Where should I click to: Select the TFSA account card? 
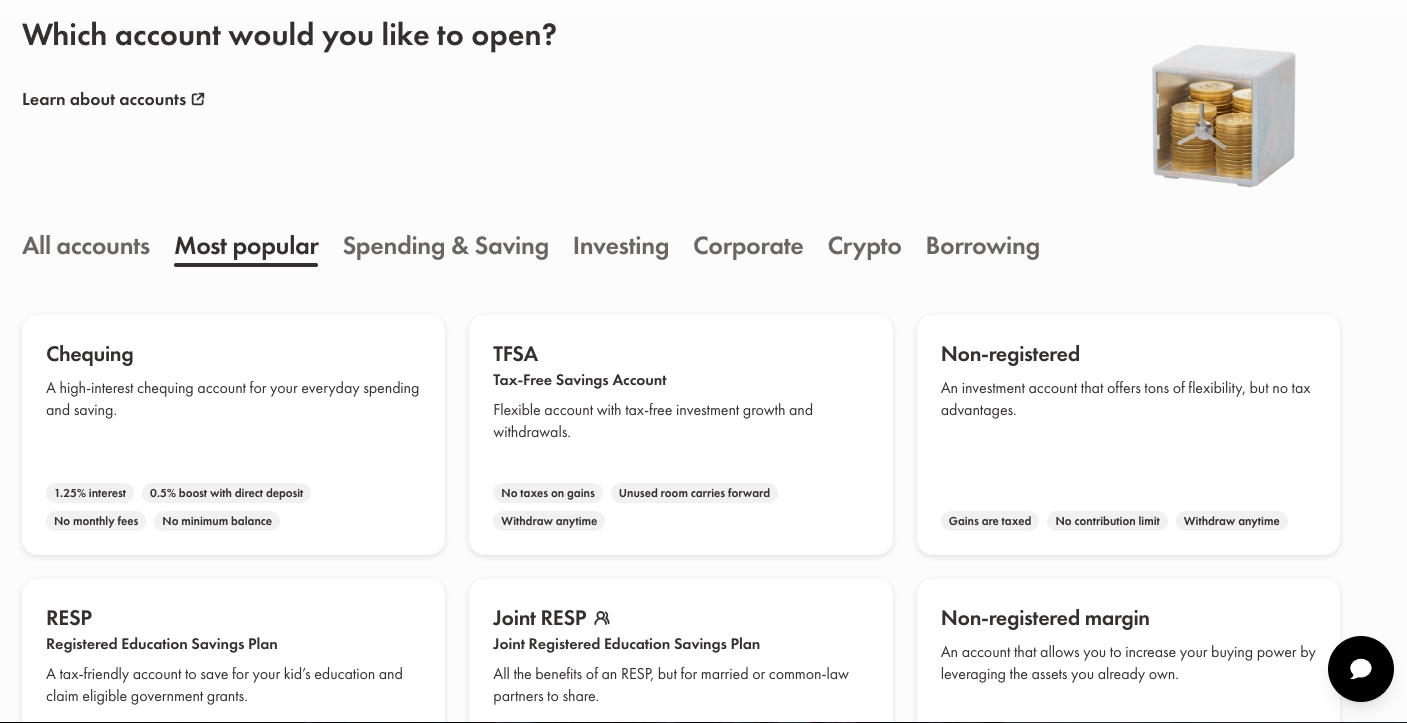point(681,434)
